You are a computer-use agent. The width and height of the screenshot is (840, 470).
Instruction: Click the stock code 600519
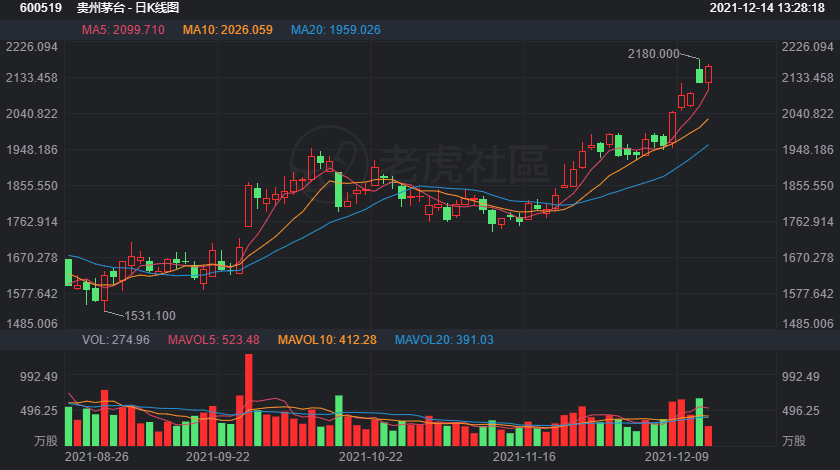41,8
